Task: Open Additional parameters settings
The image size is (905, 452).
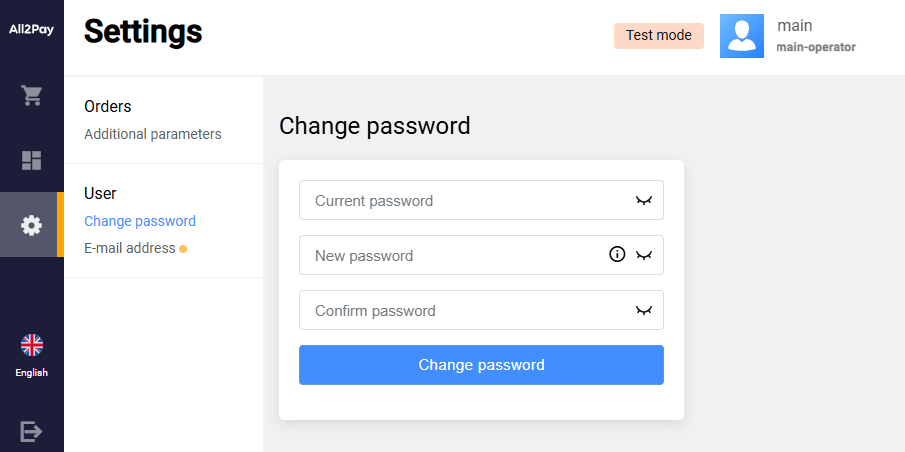Action: [x=152, y=134]
